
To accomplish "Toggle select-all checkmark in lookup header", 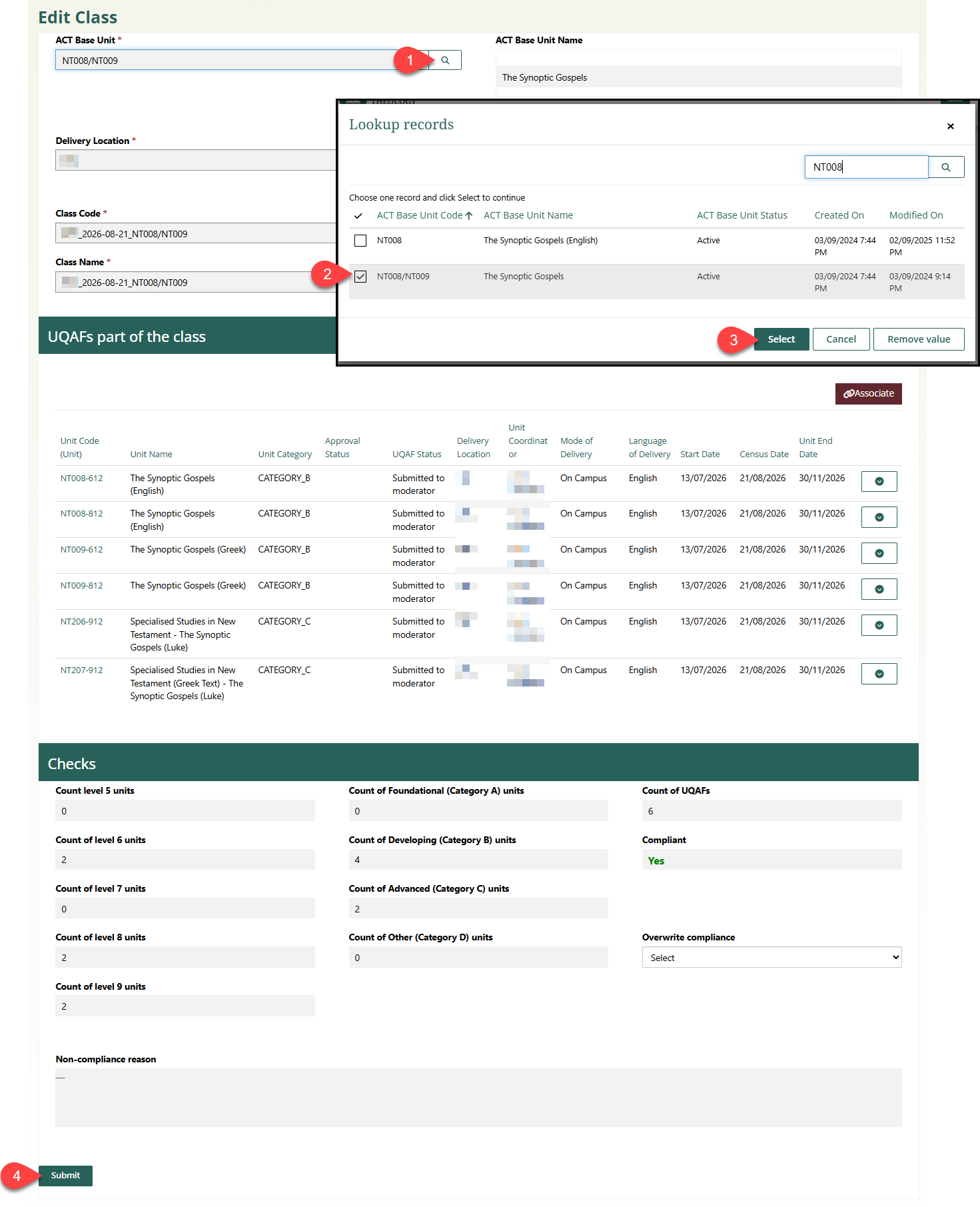I will (x=358, y=216).
